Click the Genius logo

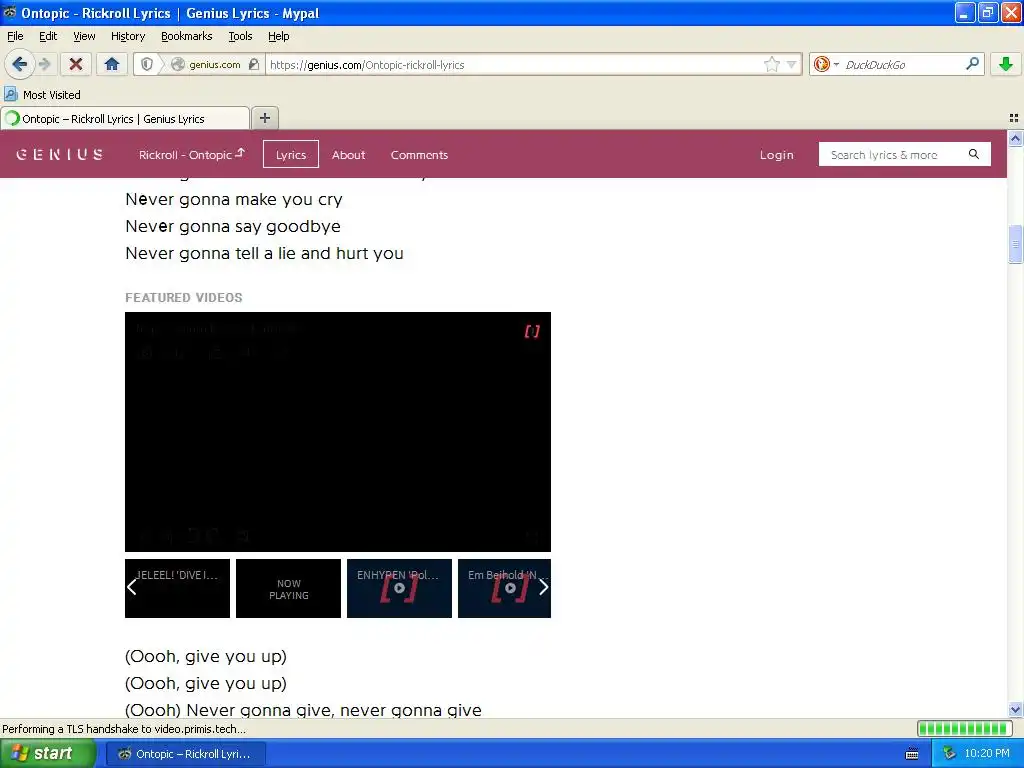tap(59, 155)
